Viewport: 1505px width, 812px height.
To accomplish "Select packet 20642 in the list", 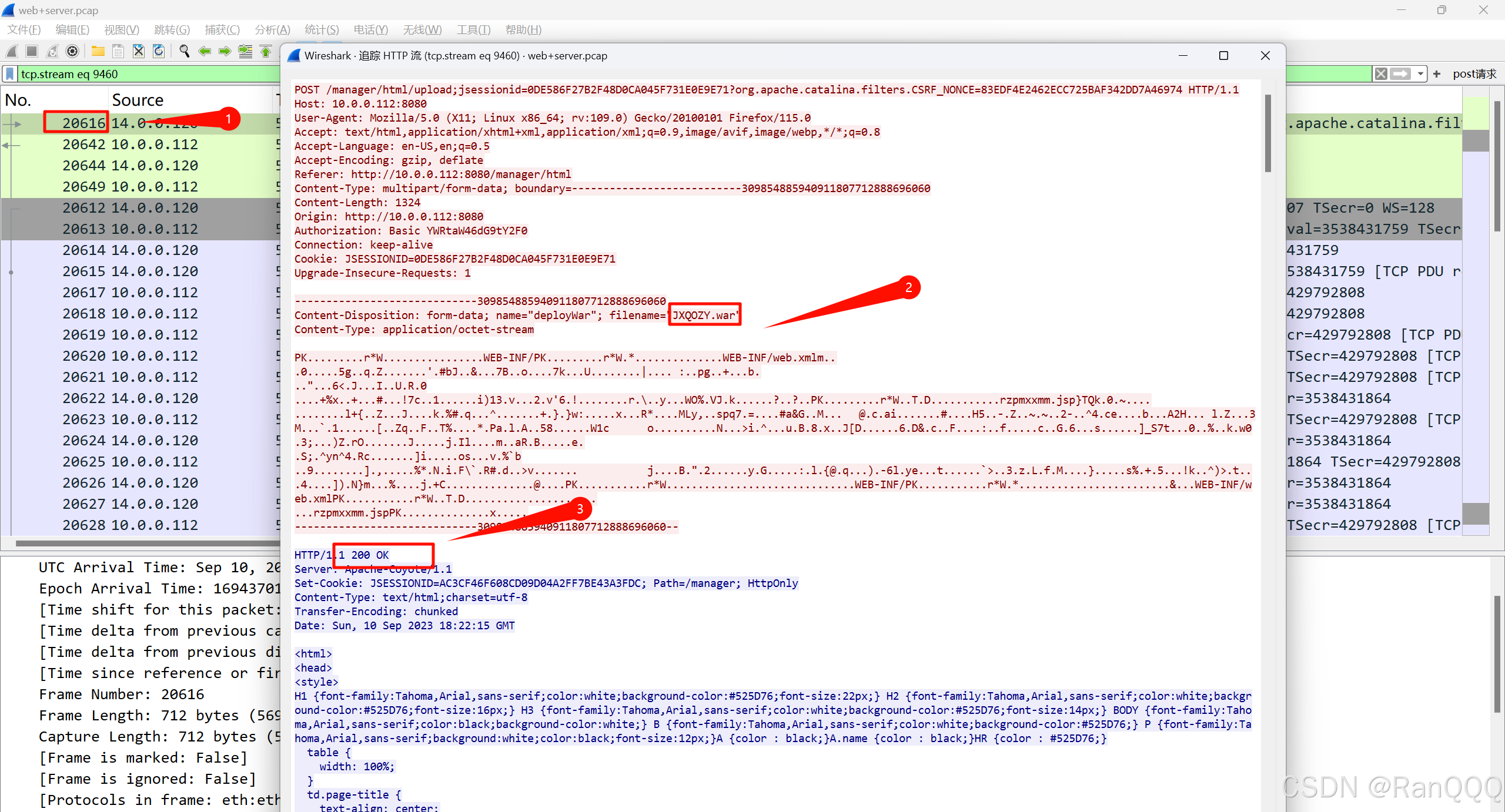I will point(131,145).
